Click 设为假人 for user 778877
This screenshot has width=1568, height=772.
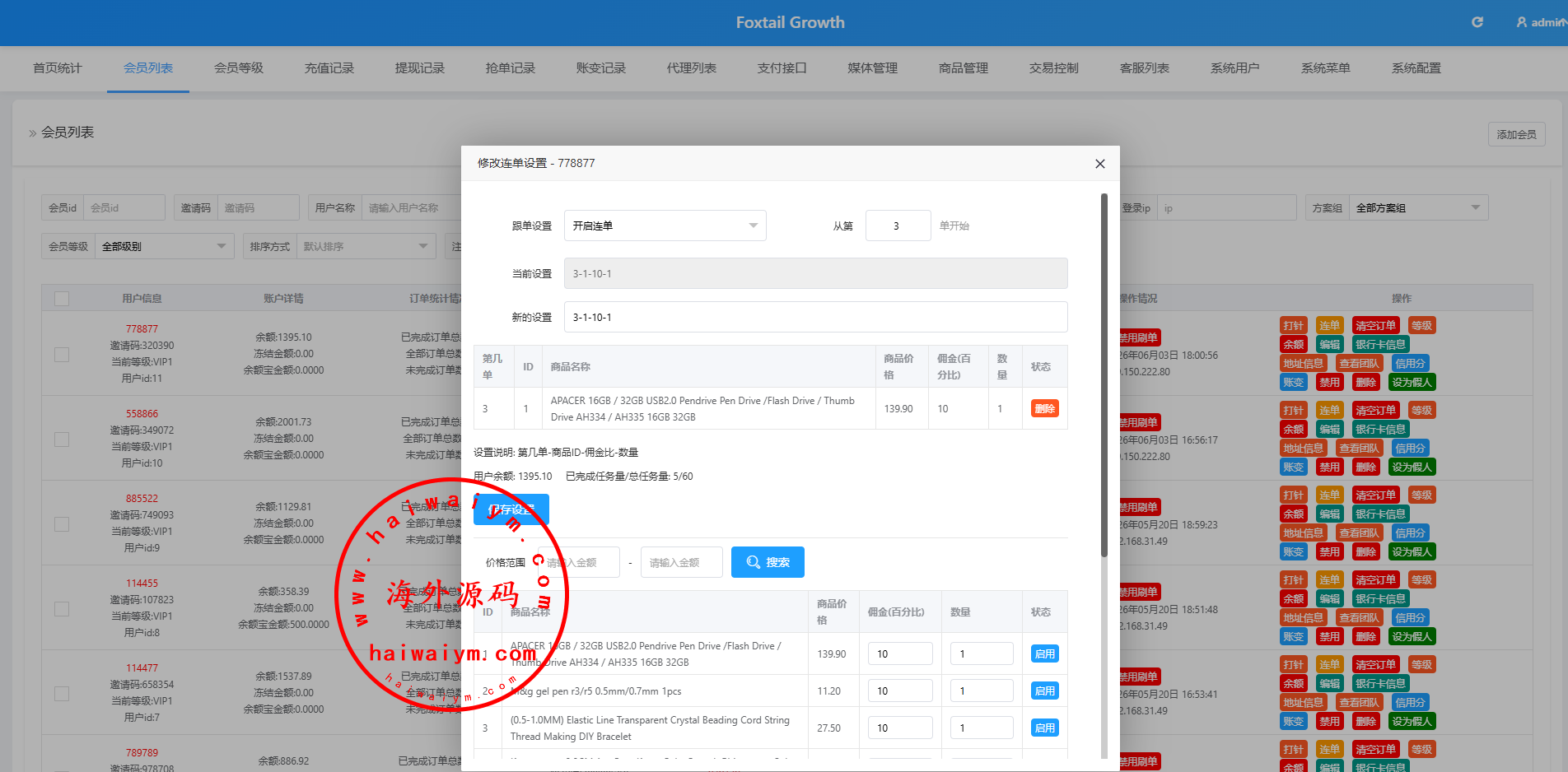(x=1412, y=383)
